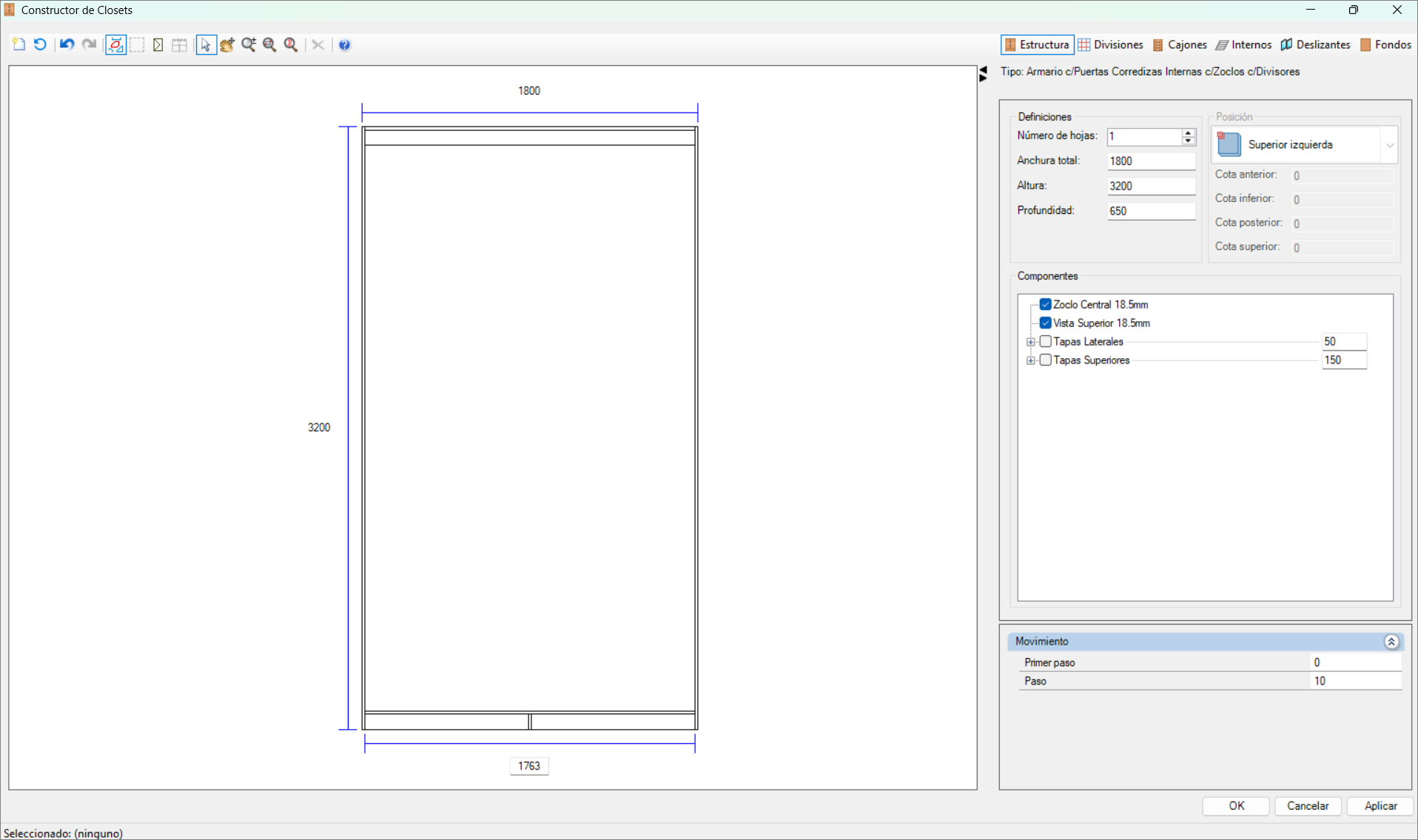Screen dimensions: 1418x840
Task: Click the door panel icon in toolbar
Action: pyautogui.click(x=158, y=45)
